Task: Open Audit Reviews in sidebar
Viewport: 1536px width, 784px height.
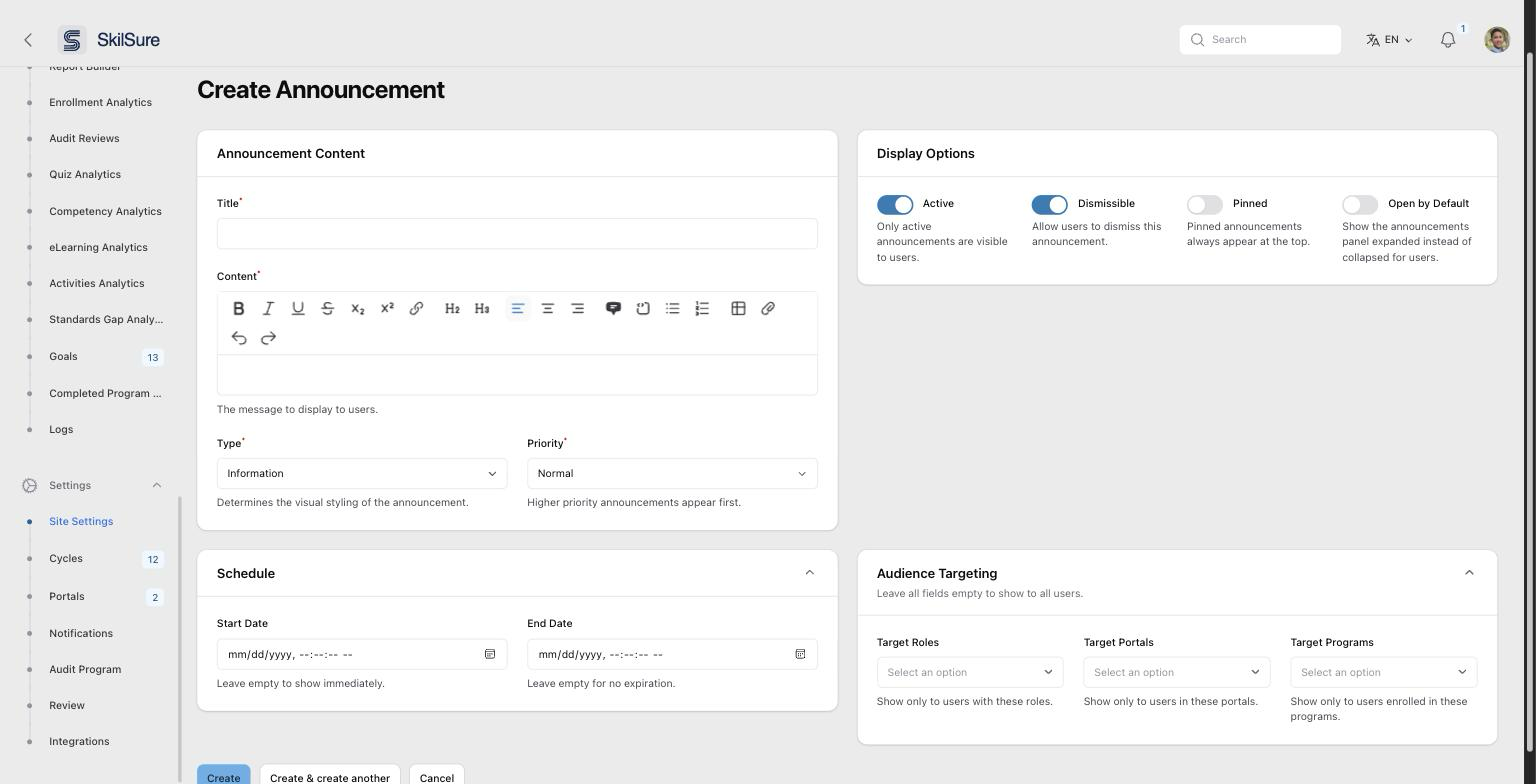Action: (84, 139)
